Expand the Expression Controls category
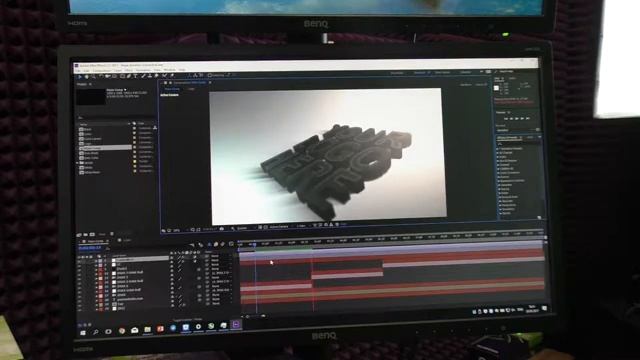640x360 pixels. 498,181
